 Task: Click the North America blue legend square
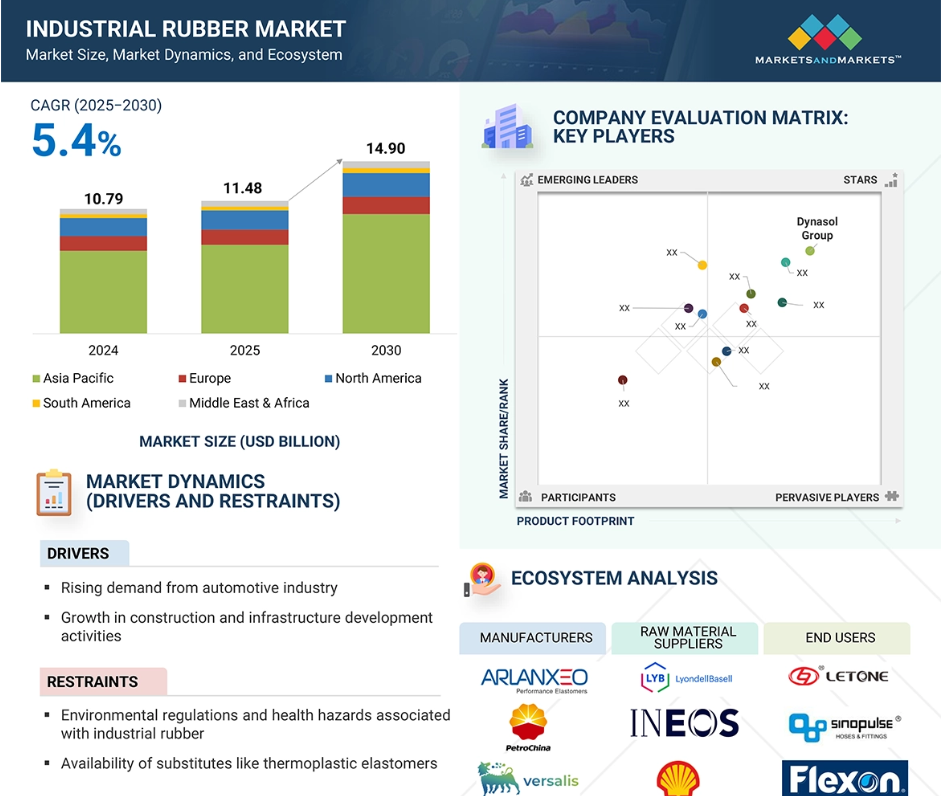click(x=328, y=378)
